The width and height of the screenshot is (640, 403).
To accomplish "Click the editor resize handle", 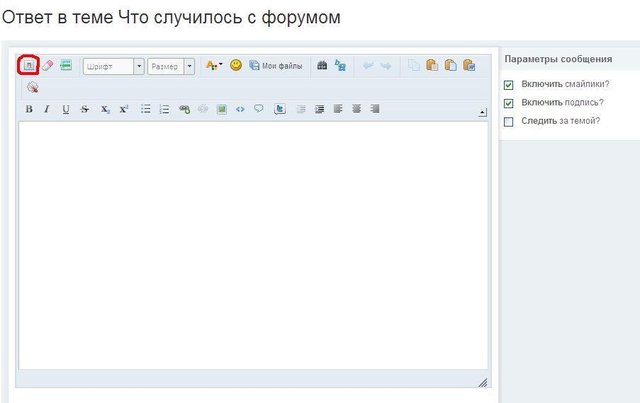I will click(483, 382).
